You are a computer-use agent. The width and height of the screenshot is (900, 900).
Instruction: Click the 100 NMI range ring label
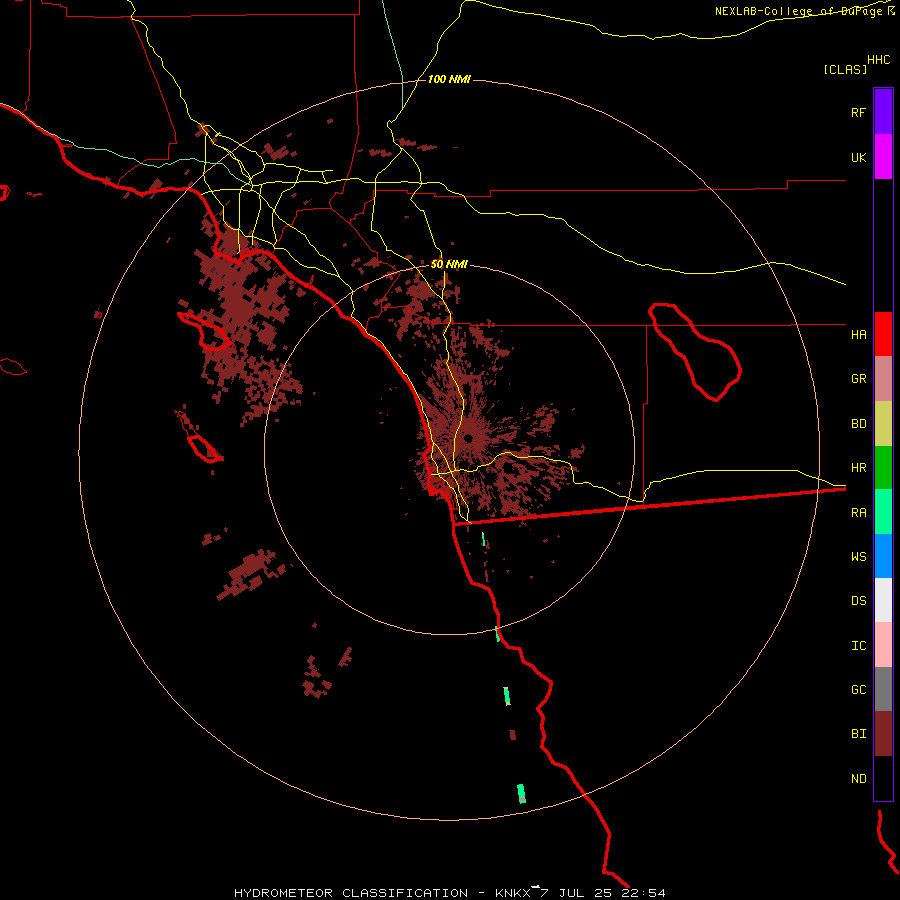coord(449,79)
